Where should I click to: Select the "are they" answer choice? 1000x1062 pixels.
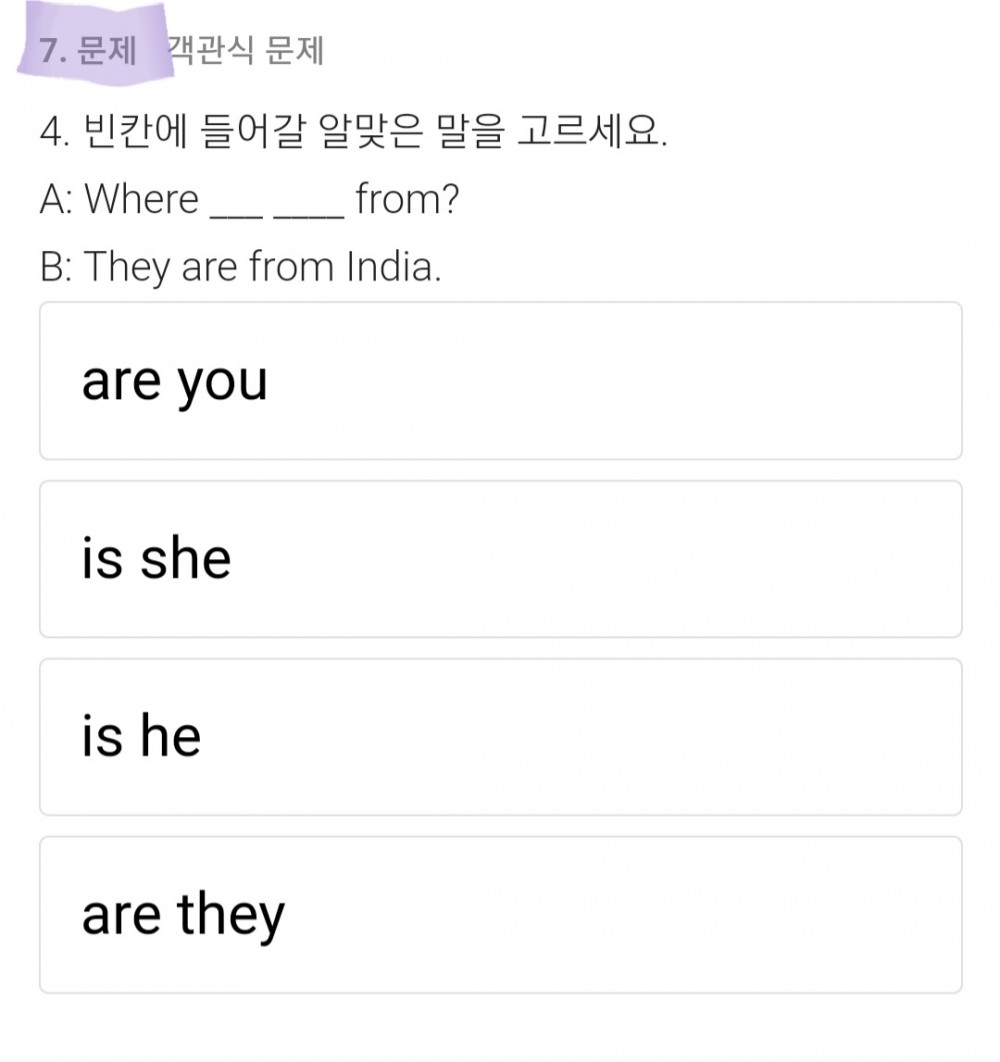[501, 915]
